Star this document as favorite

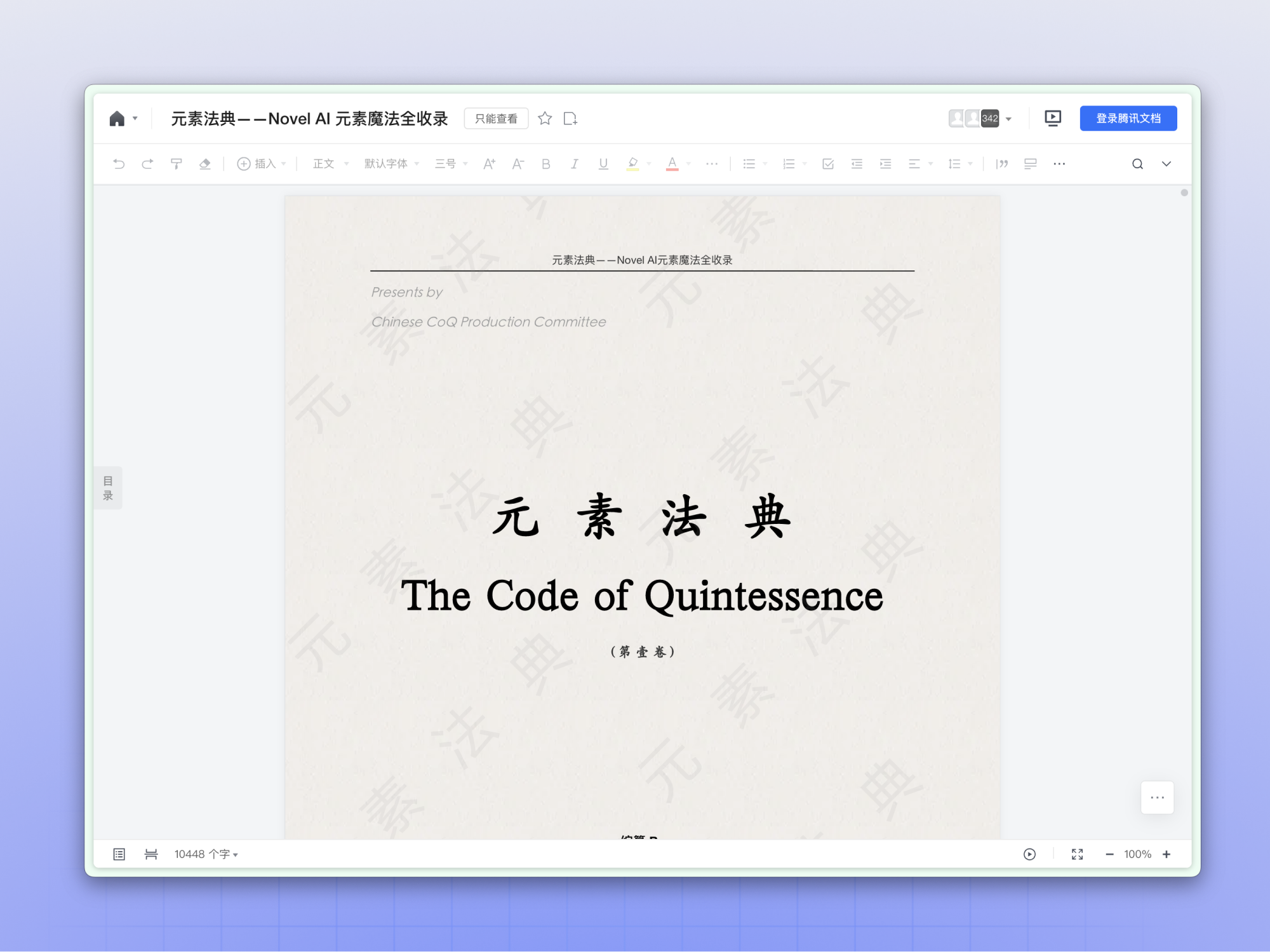point(545,118)
